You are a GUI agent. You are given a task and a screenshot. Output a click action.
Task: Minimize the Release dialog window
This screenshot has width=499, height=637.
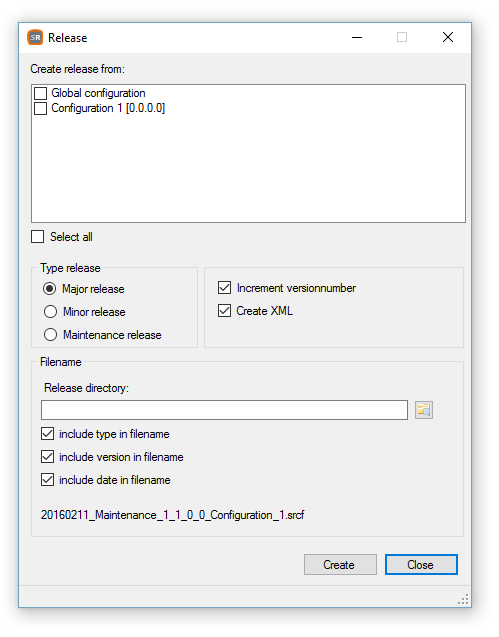(357, 37)
